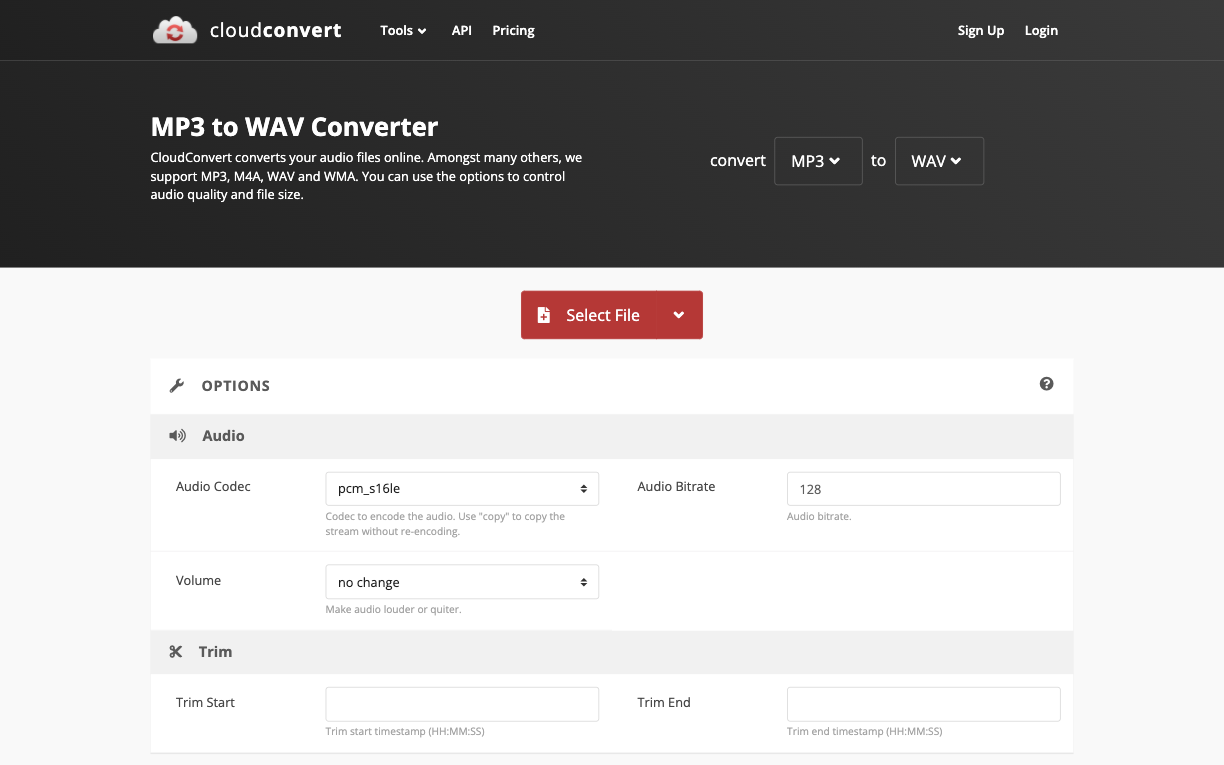Image resolution: width=1224 pixels, height=765 pixels.
Task: Click the Trim End input field
Action: 923,704
